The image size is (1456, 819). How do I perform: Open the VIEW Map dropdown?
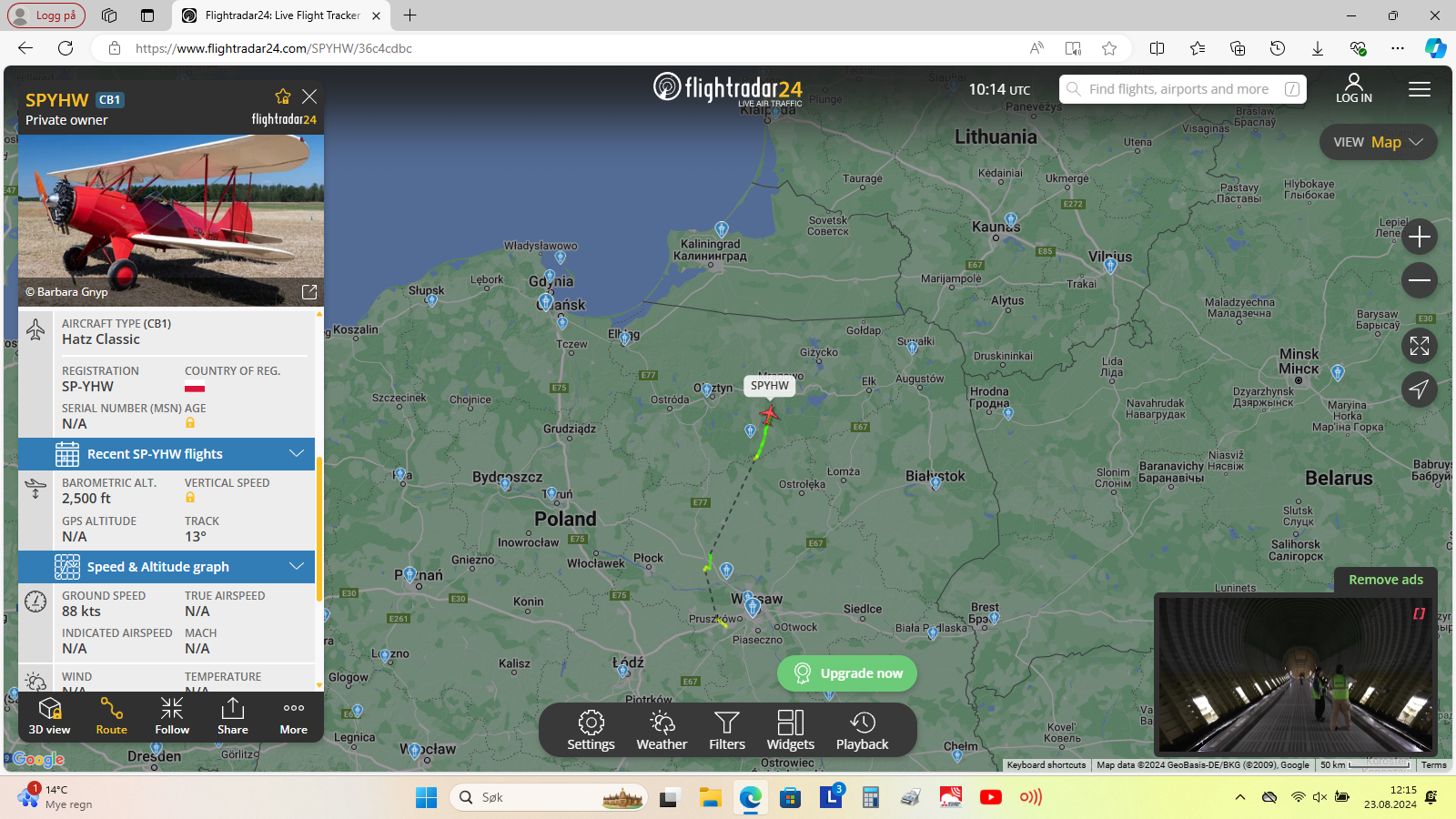tap(1378, 142)
